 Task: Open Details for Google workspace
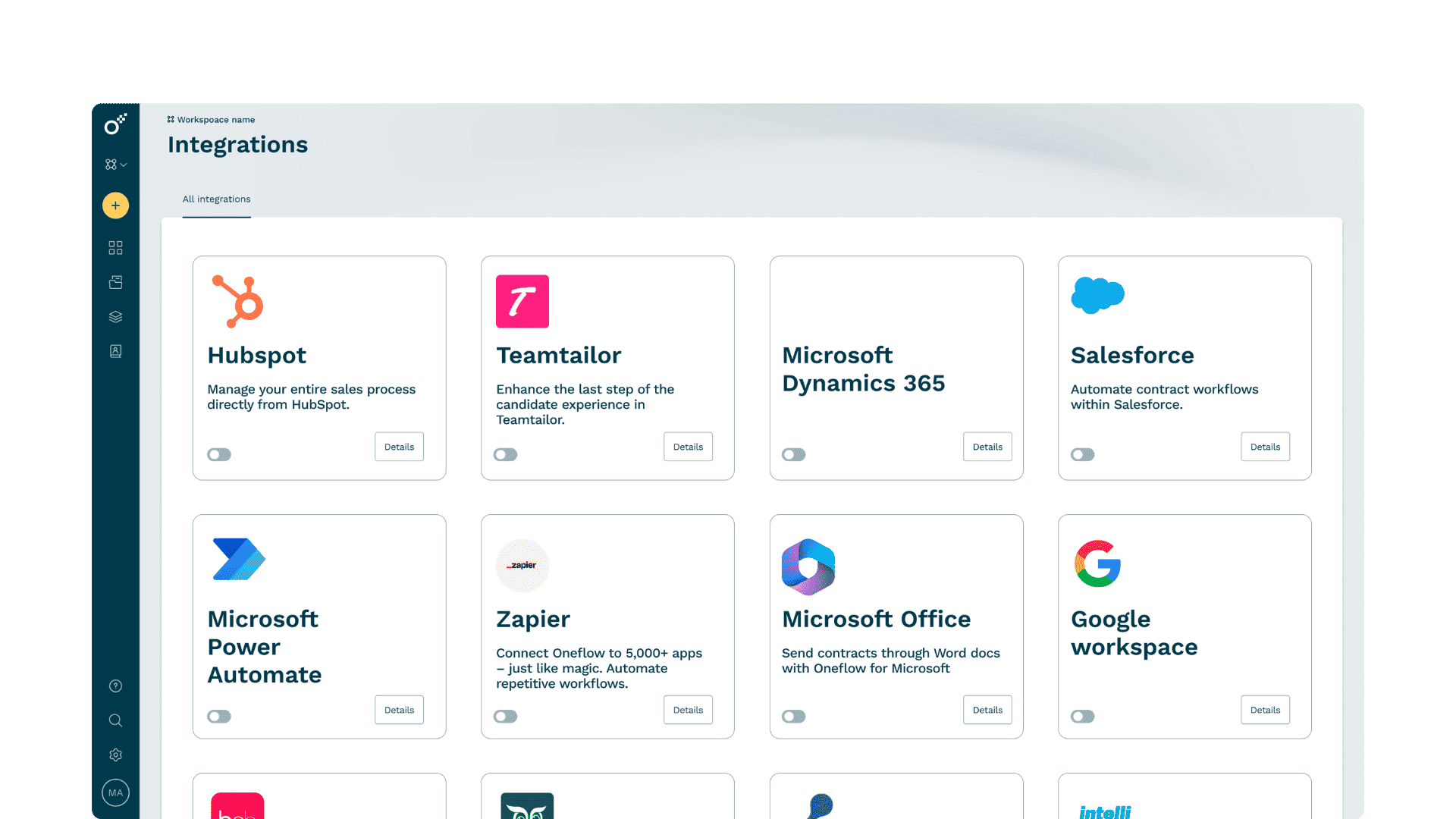click(1265, 710)
